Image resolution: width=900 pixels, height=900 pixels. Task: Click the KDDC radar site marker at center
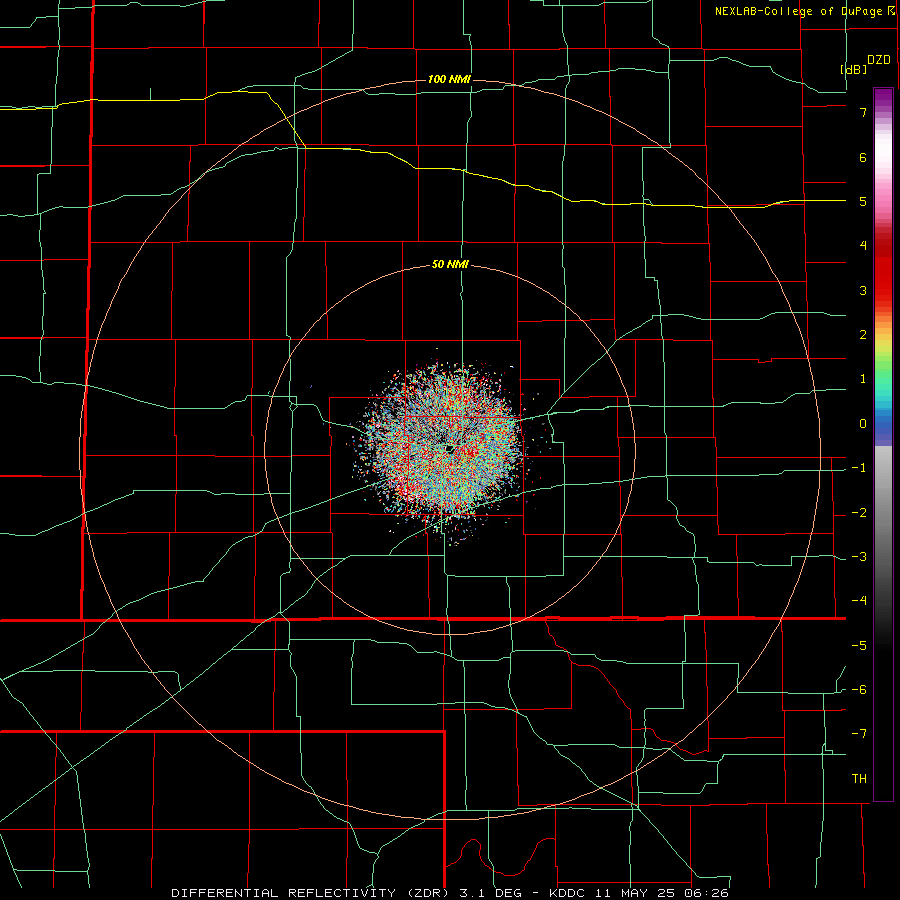pyautogui.click(x=449, y=449)
